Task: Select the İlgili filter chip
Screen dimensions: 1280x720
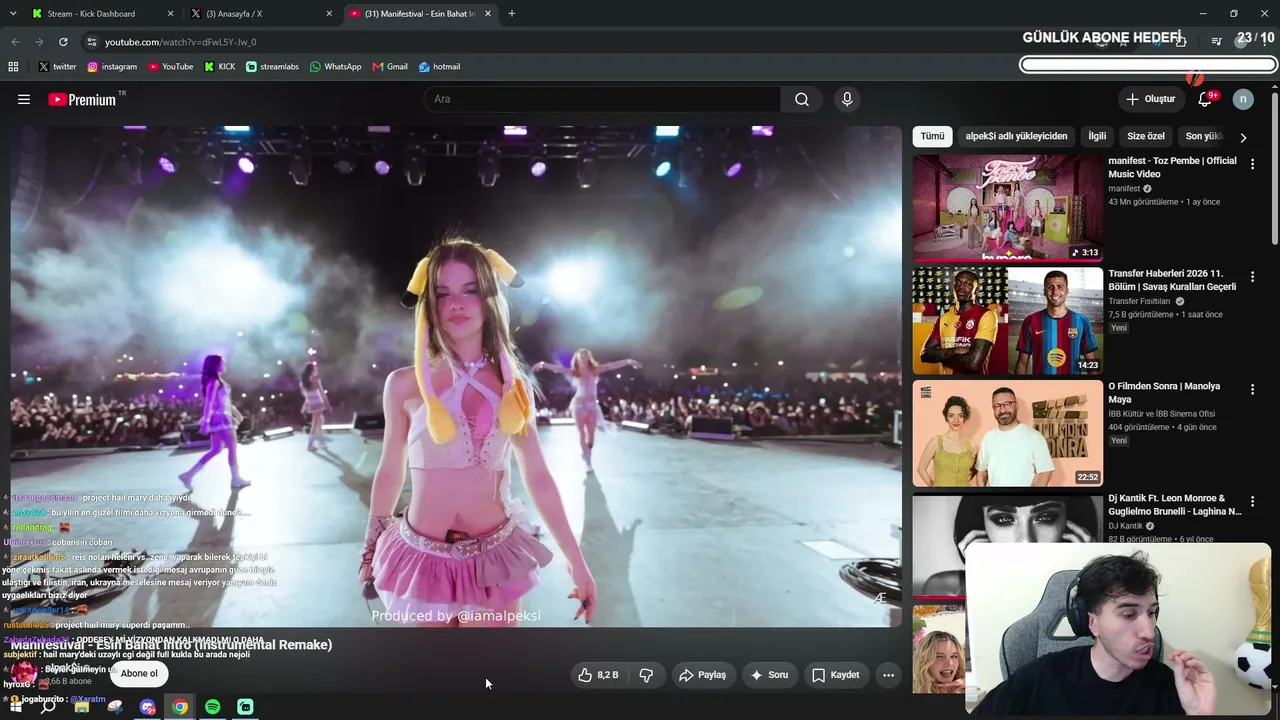Action: pyautogui.click(x=1097, y=136)
